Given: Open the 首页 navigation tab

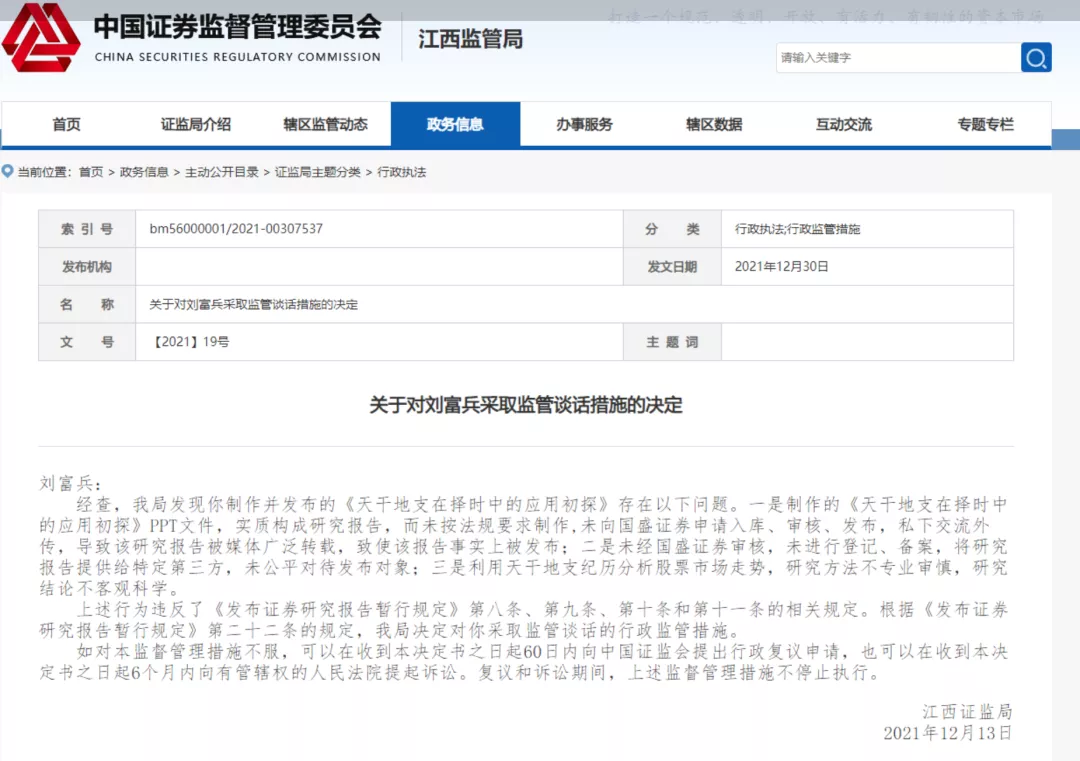Looking at the screenshot, I should click(66, 125).
